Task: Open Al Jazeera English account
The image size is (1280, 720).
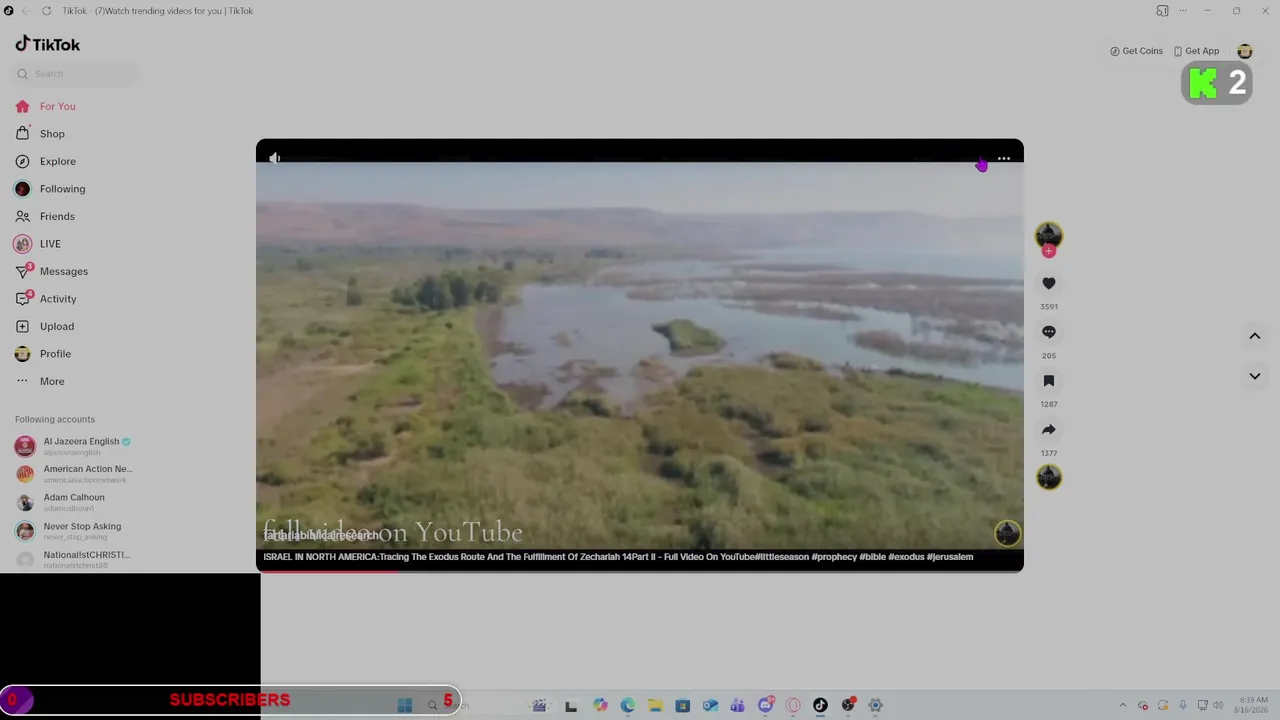Action: pyautogui.click(x=73, y=446)
